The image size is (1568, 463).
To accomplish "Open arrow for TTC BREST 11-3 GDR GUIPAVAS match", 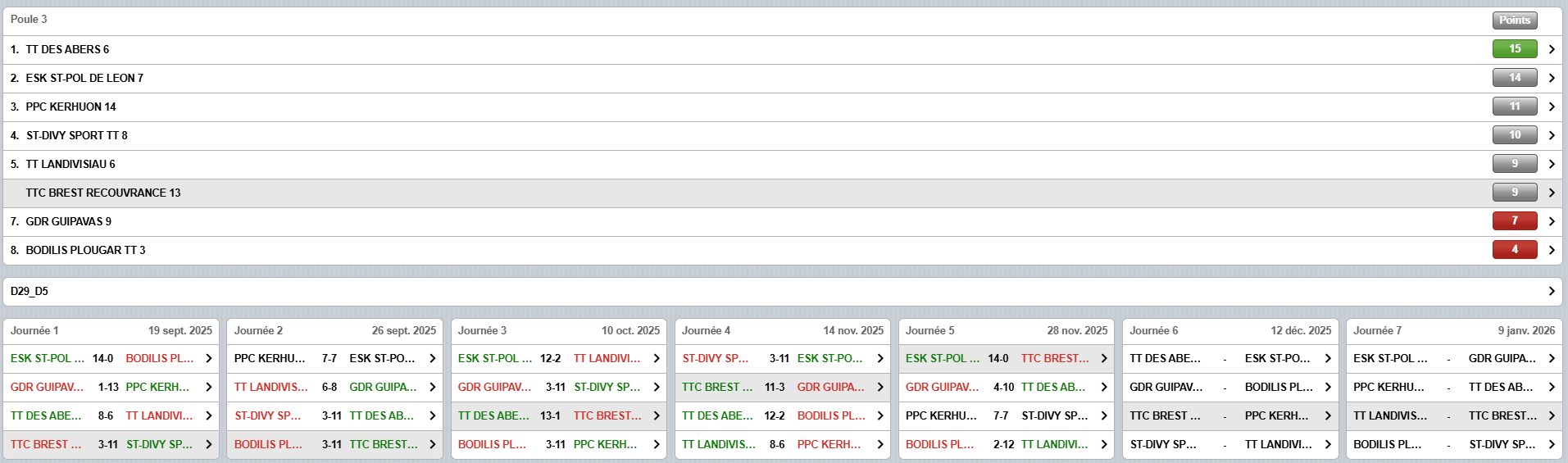I will [x=880, y=387].
